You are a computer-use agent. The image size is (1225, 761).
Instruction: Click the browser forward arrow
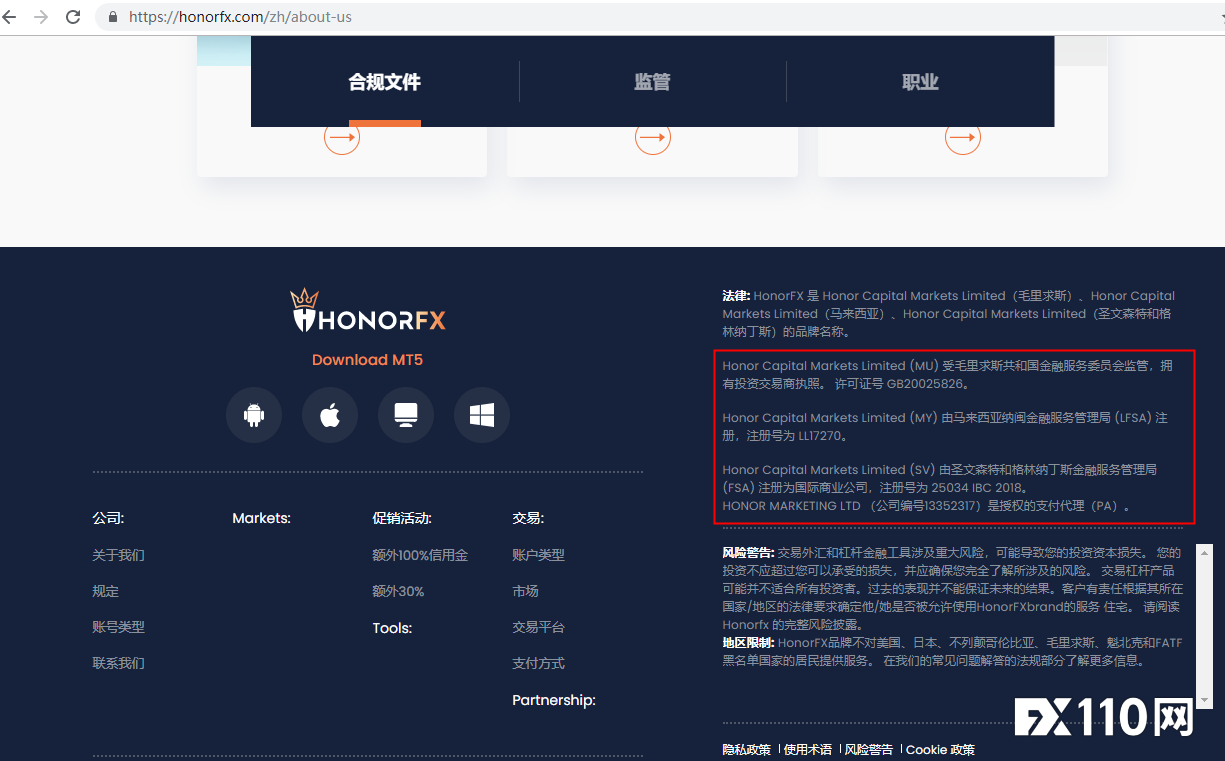[x=41, y=17]
